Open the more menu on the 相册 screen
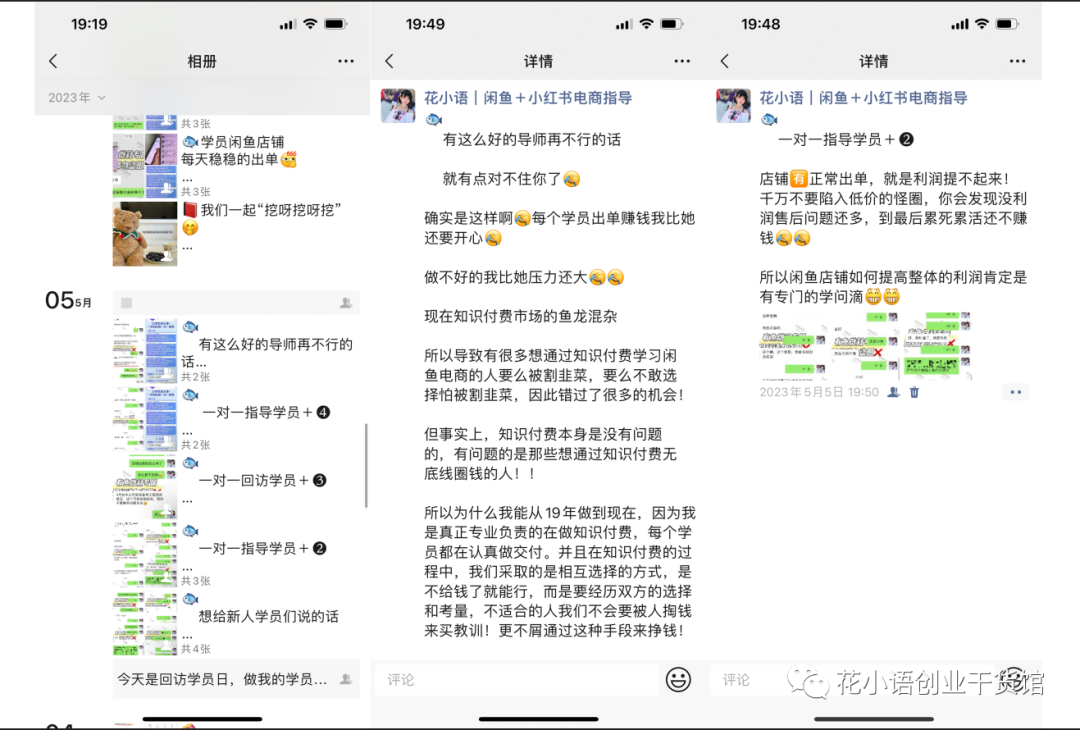This screenshot has height=730, width=1080. point(346,61)
